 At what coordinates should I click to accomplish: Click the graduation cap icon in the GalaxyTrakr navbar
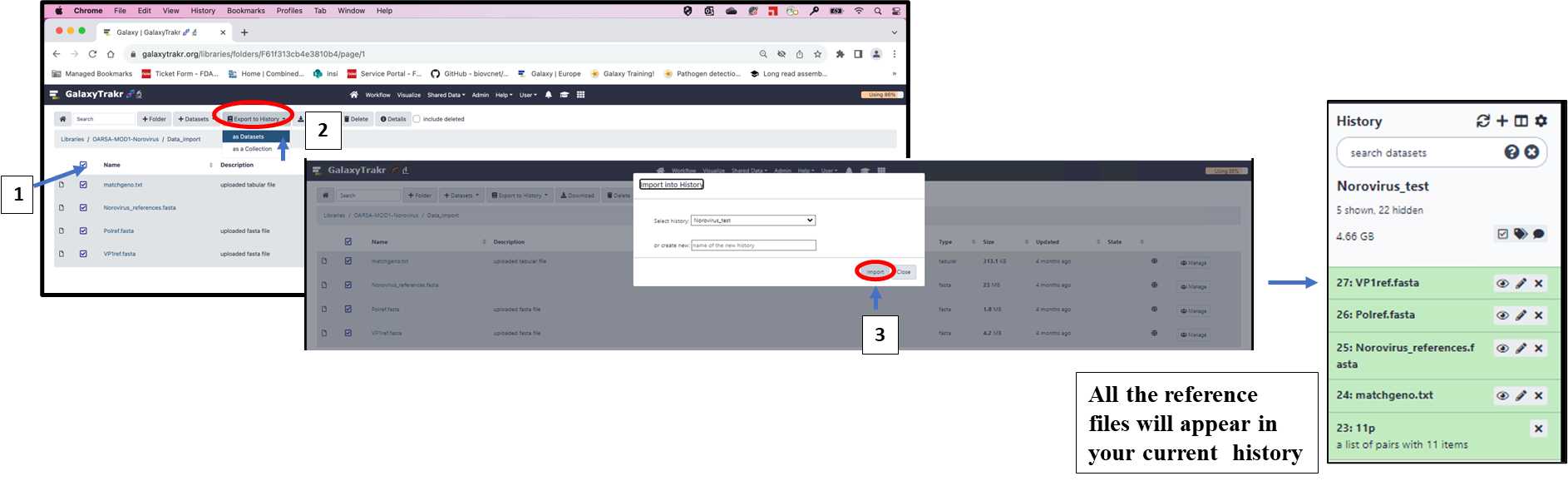[x=565, y=95]
